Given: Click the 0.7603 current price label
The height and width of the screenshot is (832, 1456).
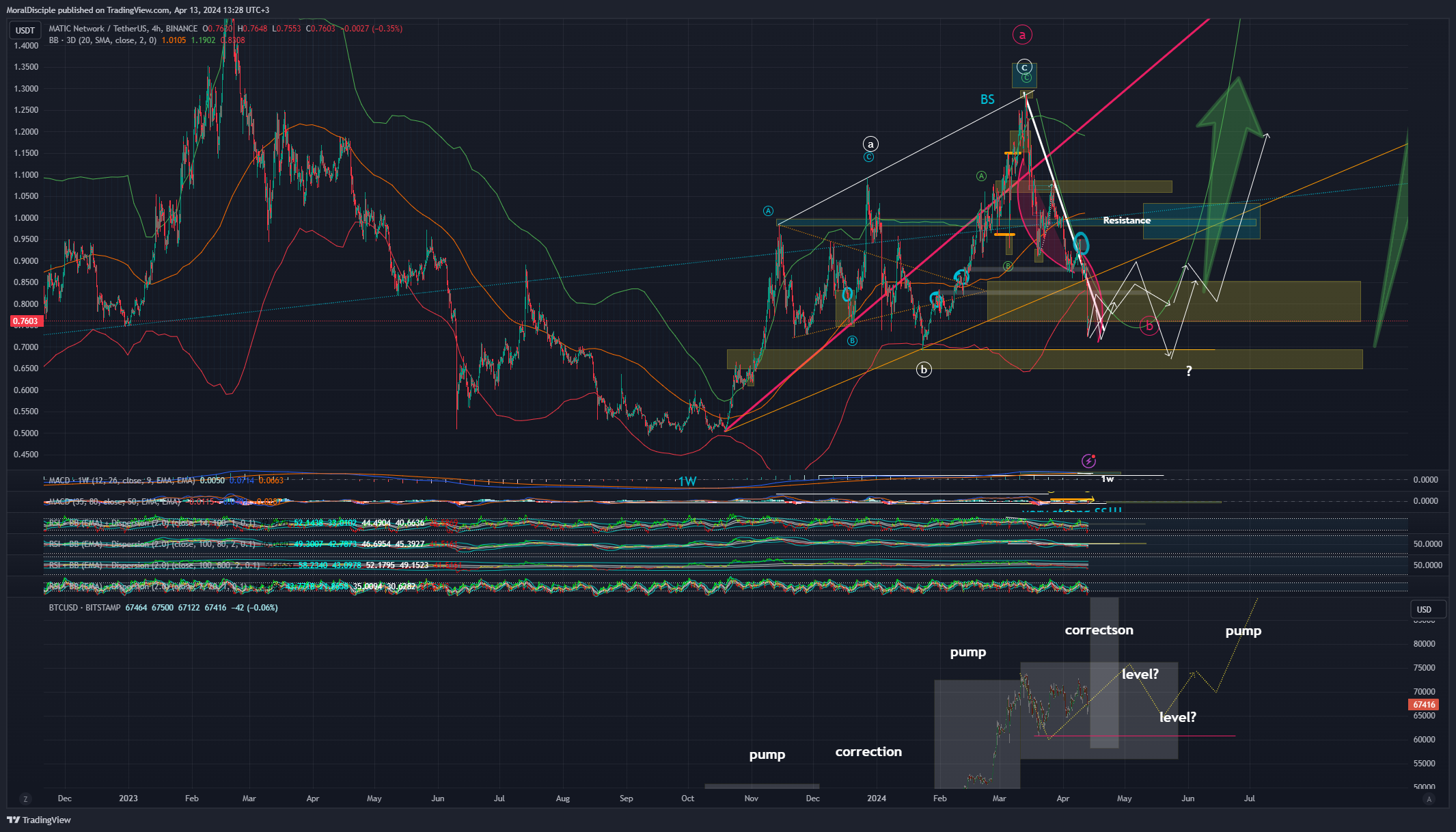Looking at the screenshot, I should [25, 321].
